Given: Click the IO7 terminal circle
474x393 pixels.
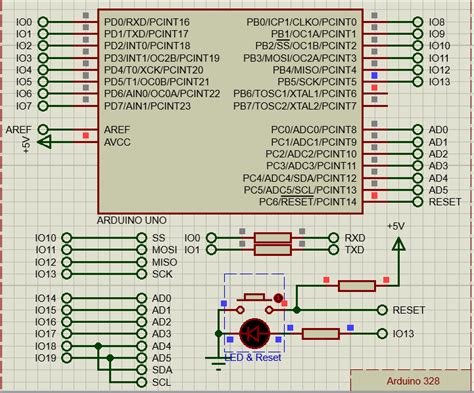Looking at the screenshot, I should pyautogui.click(x=43, y=106).
